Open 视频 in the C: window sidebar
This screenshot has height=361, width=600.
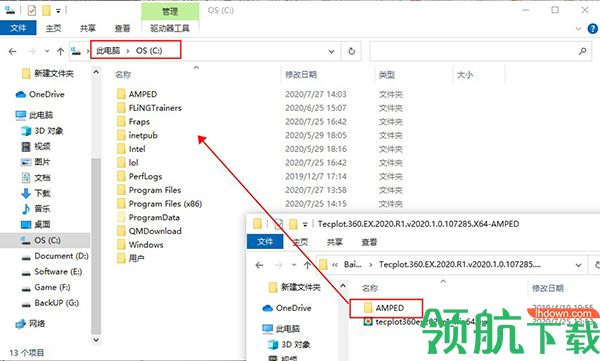36,146
